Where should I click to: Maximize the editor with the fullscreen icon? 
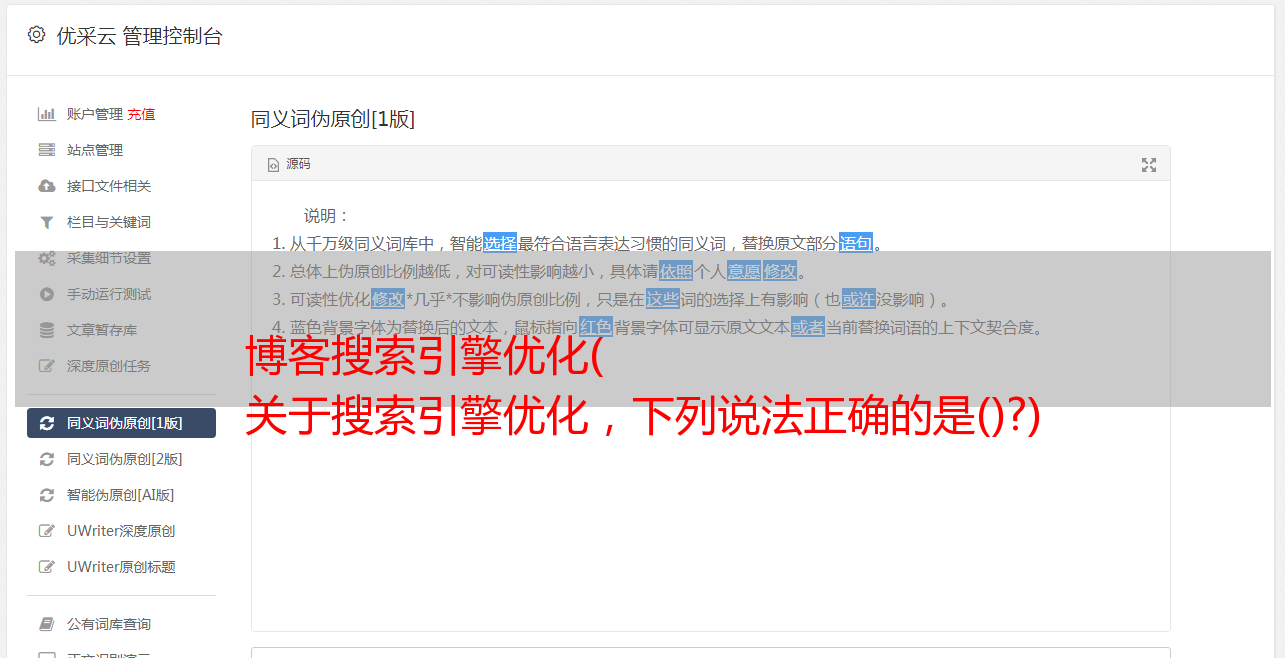pyautogui.click(x=1149, y=165)
